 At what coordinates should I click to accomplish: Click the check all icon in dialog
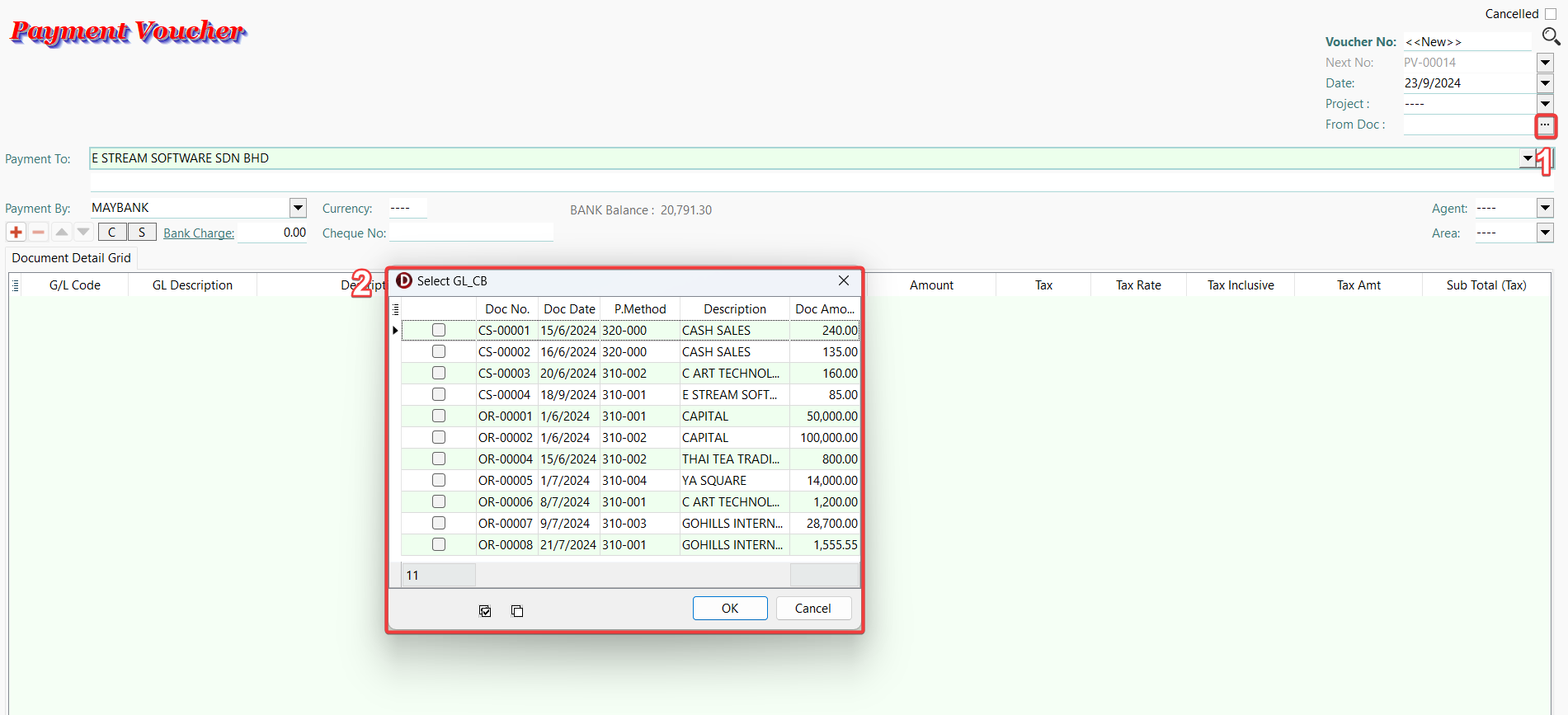(x=485, y=611)
